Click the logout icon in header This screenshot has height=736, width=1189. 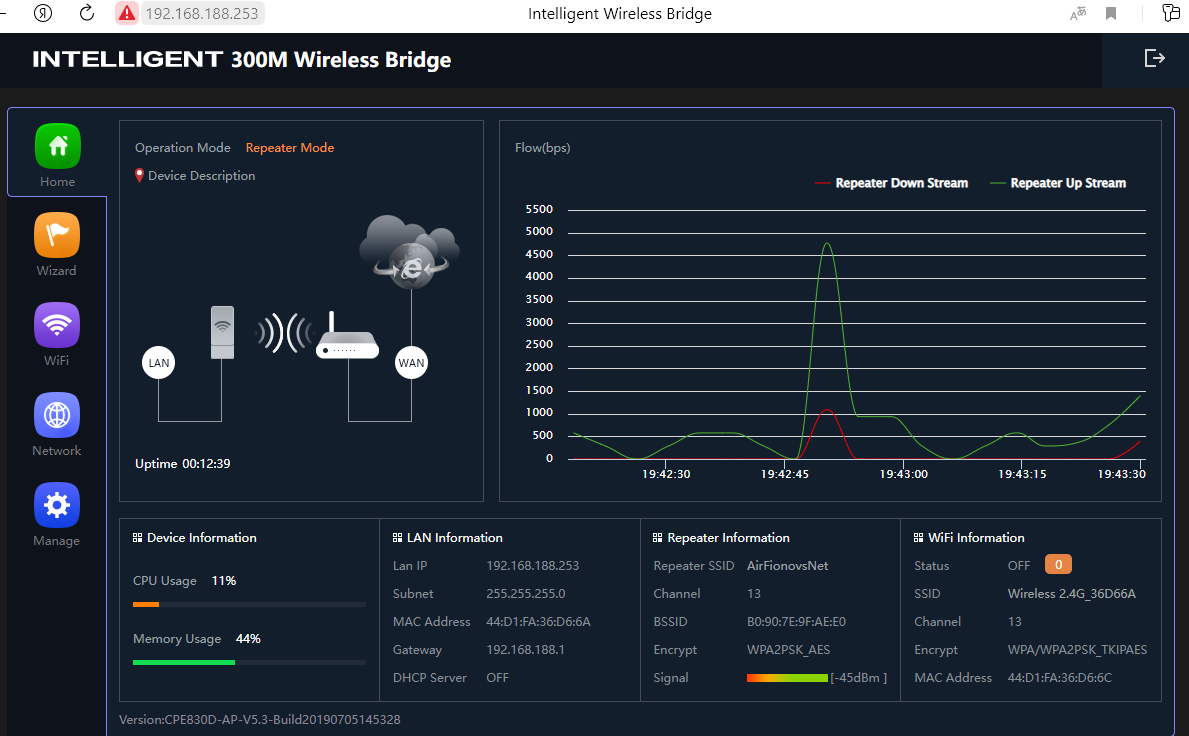[1155, 59]
